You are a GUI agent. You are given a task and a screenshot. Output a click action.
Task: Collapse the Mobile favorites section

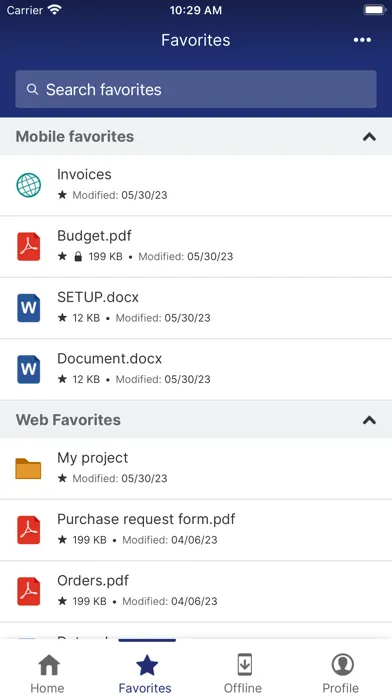369,137
